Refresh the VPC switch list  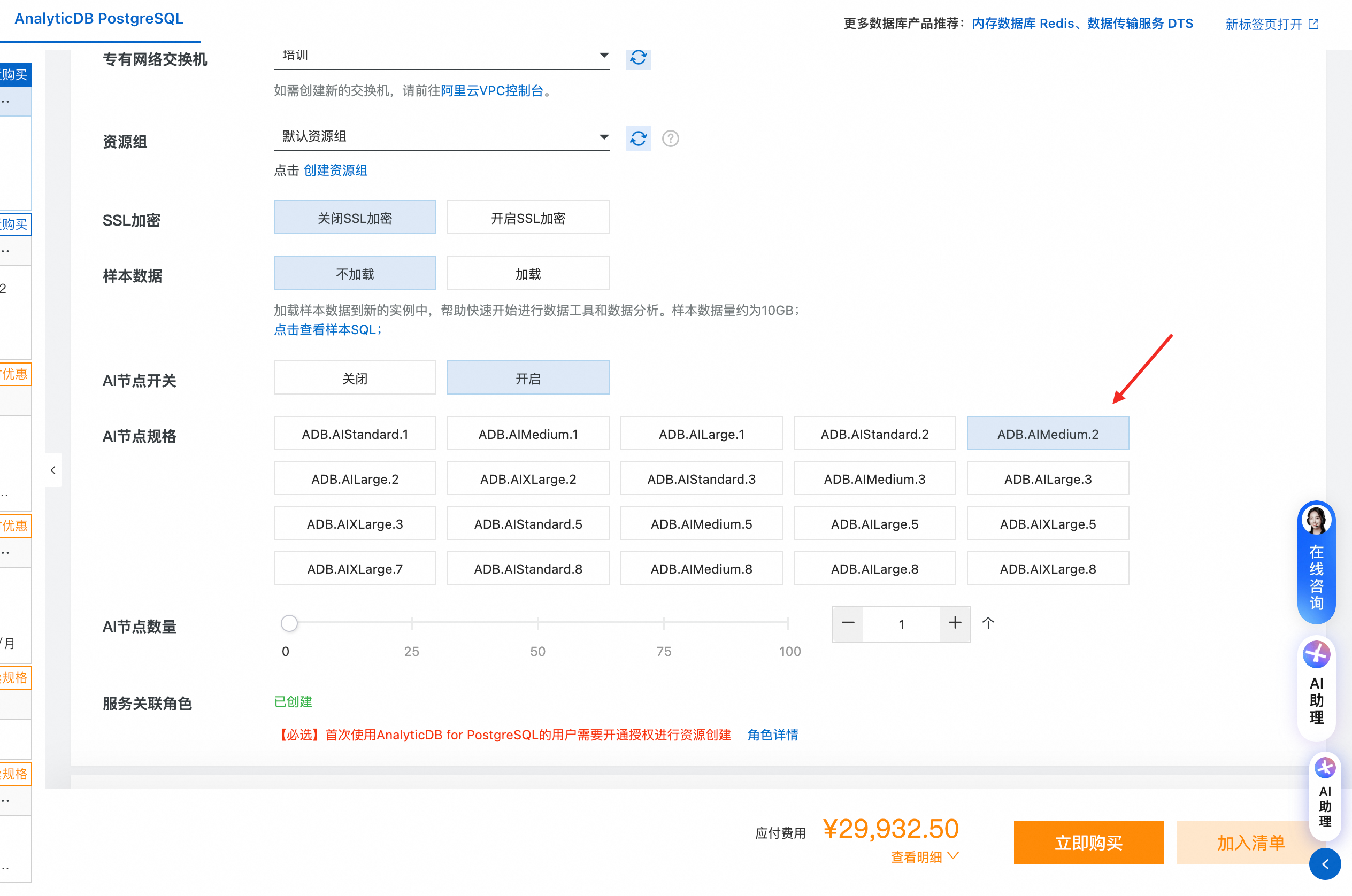tap(638, 58)
